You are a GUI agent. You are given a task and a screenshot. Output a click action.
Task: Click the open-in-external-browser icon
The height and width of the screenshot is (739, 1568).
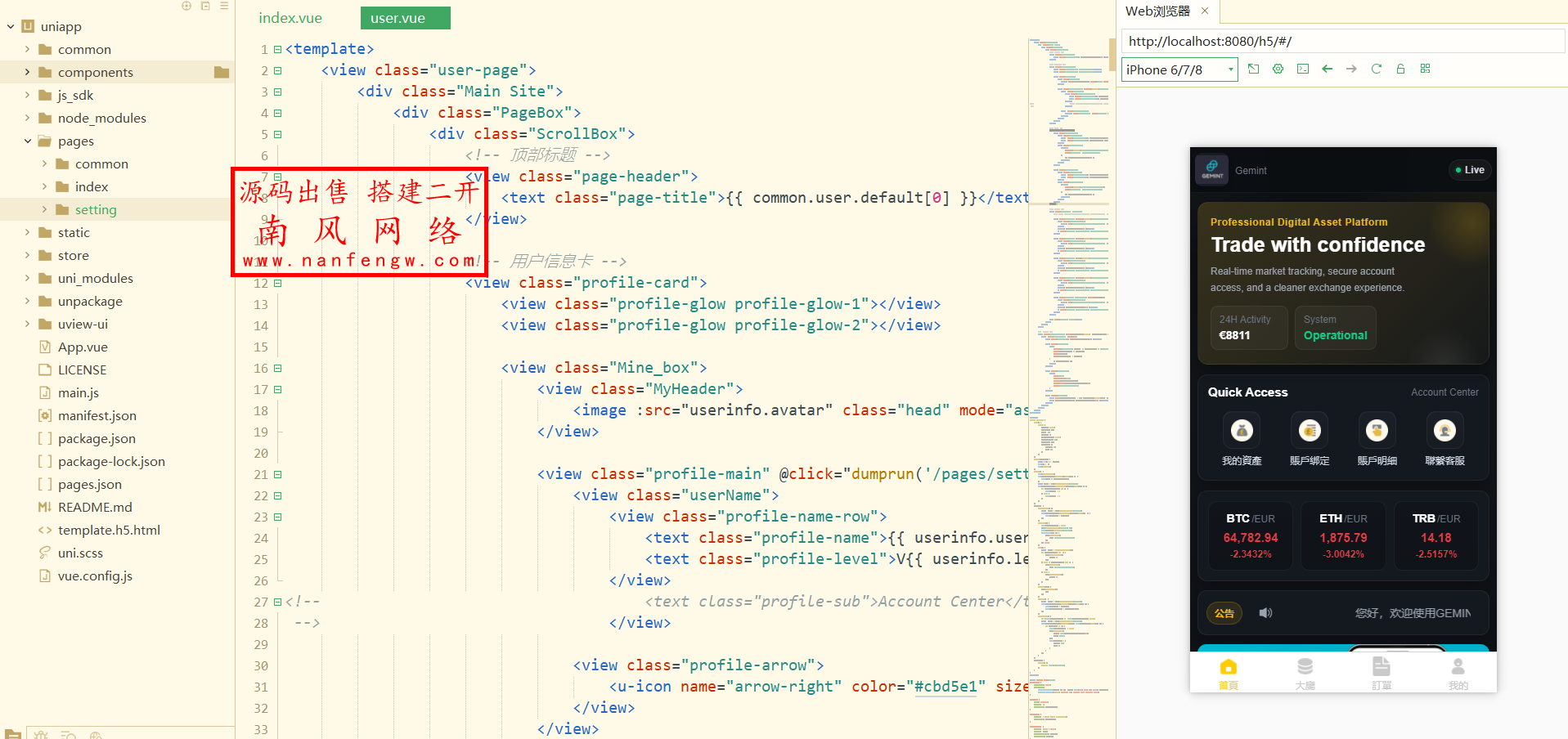pos(1253,69)
